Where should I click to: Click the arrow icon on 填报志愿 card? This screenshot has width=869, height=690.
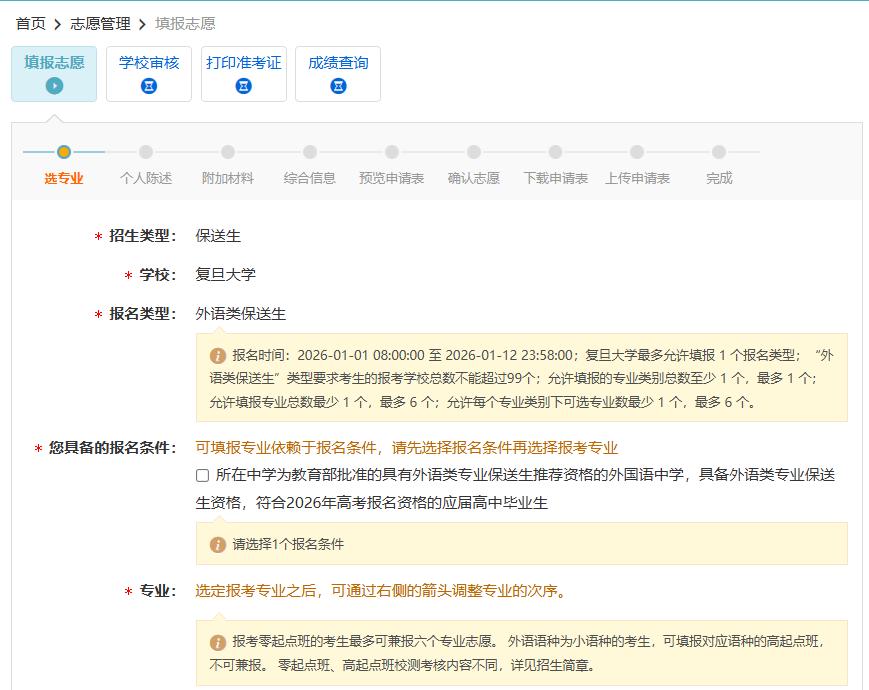pyautogui.click(x=54, y=85)
